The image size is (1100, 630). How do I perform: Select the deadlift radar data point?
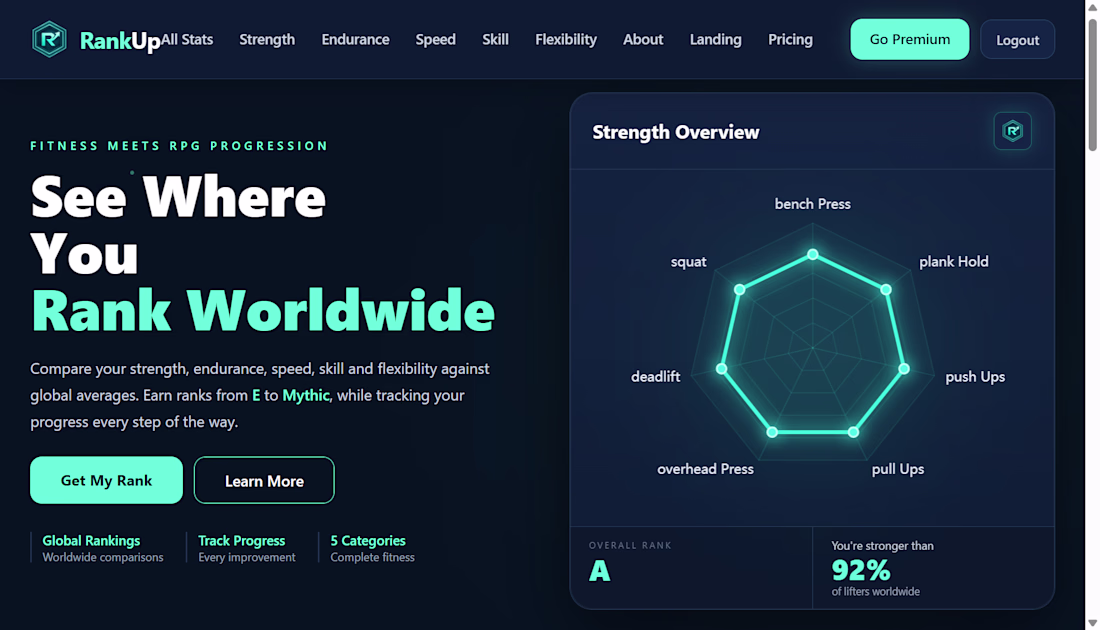point(721,368)
